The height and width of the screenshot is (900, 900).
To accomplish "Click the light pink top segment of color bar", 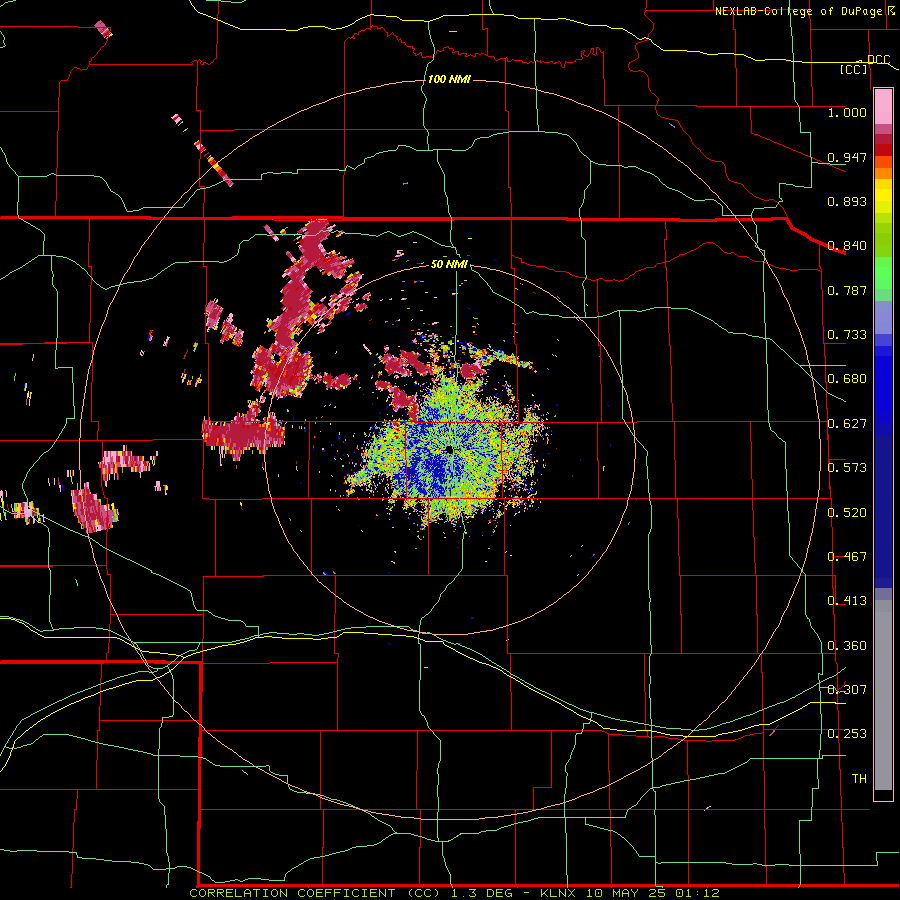I will (x=883, y=107).
